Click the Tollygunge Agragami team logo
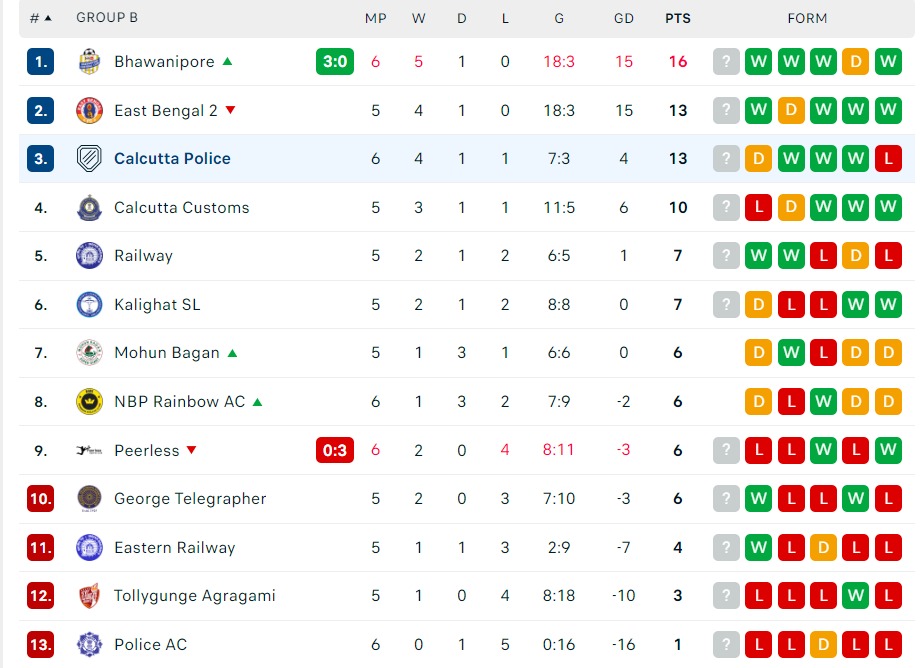The height and width of the screenshot is (668, 920). pos(89,596)
